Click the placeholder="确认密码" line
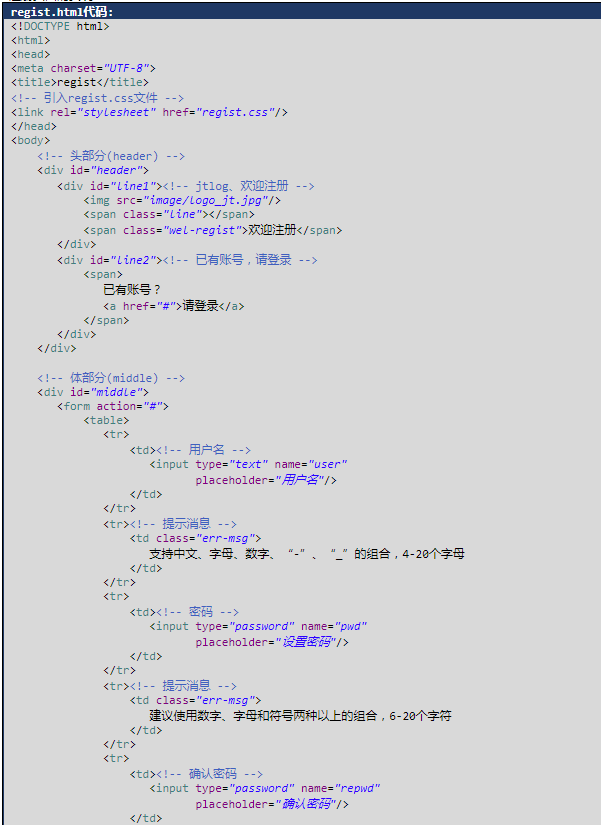This screenshot has height=825, width=601. (x=272, y=804)
